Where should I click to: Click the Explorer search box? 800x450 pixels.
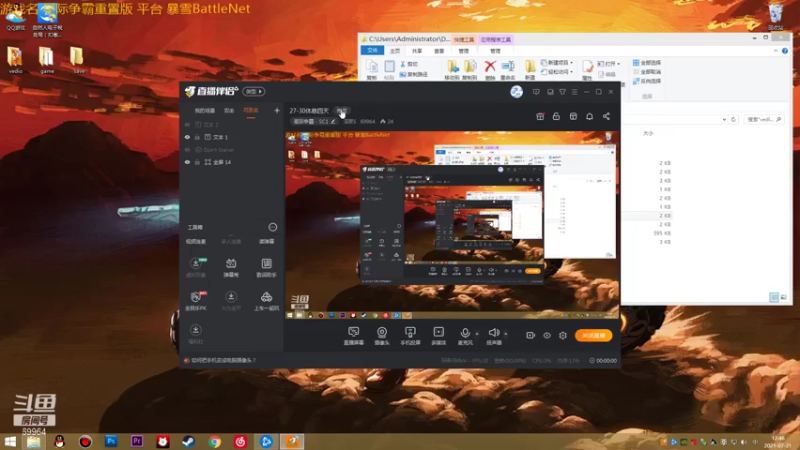(763, 119)
